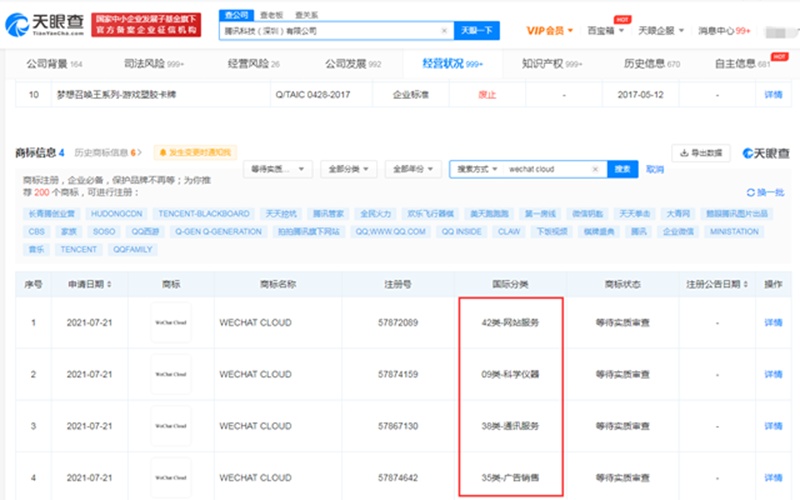Click the 取消 cancel link

655,169
